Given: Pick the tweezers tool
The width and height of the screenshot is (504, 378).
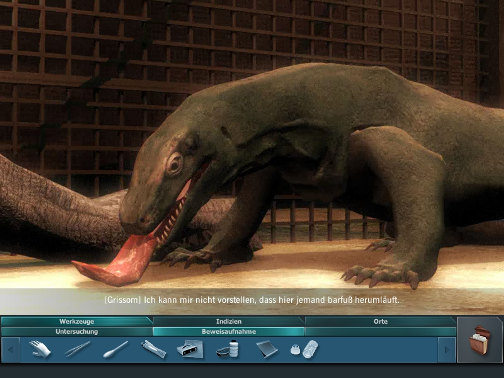Looking at the screenshot, I should tap(77, 349).
